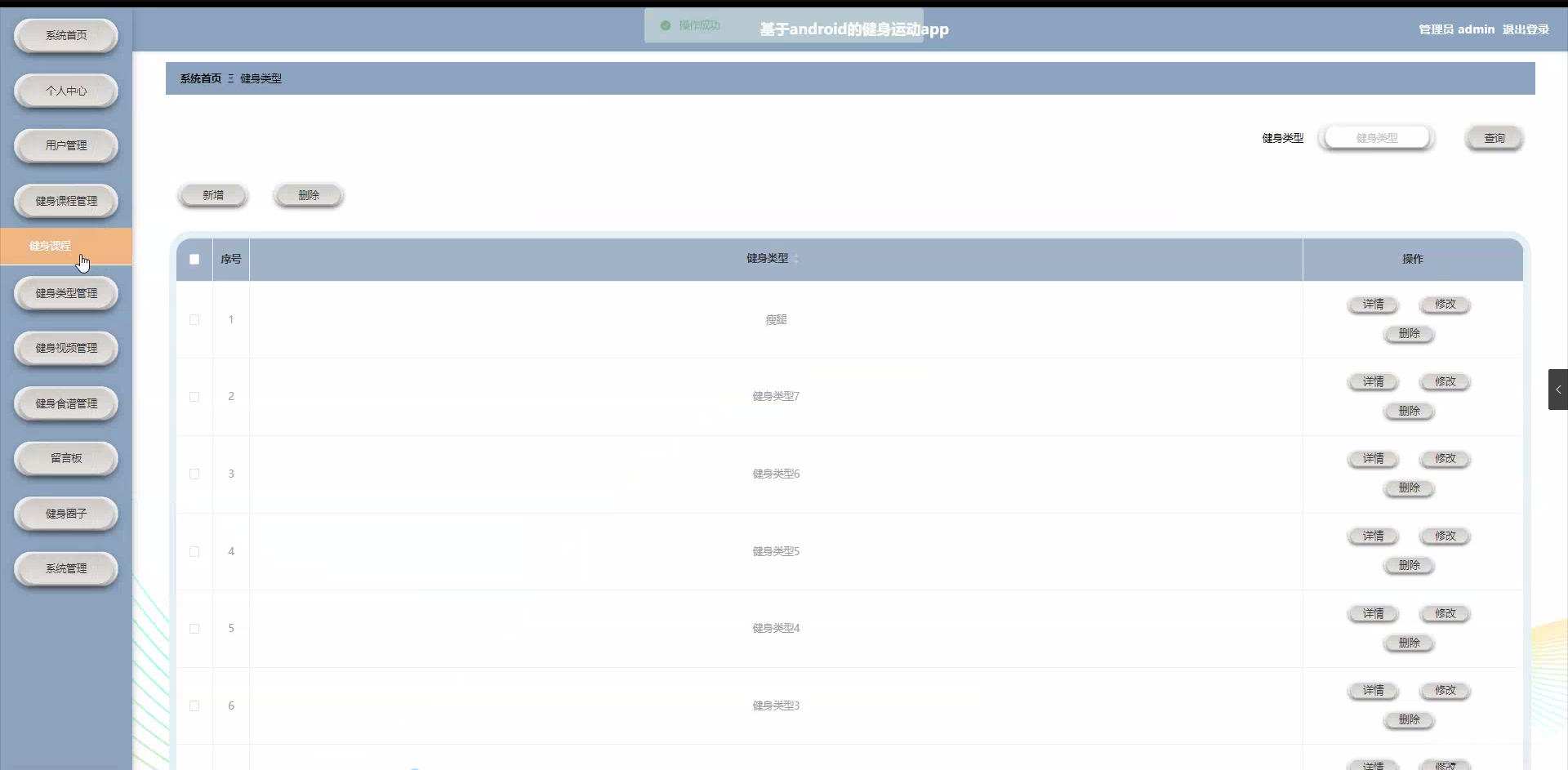The image size is (1568, 770).
Task: Click the 新增 button to add a type
Action: tap(213, 195)
